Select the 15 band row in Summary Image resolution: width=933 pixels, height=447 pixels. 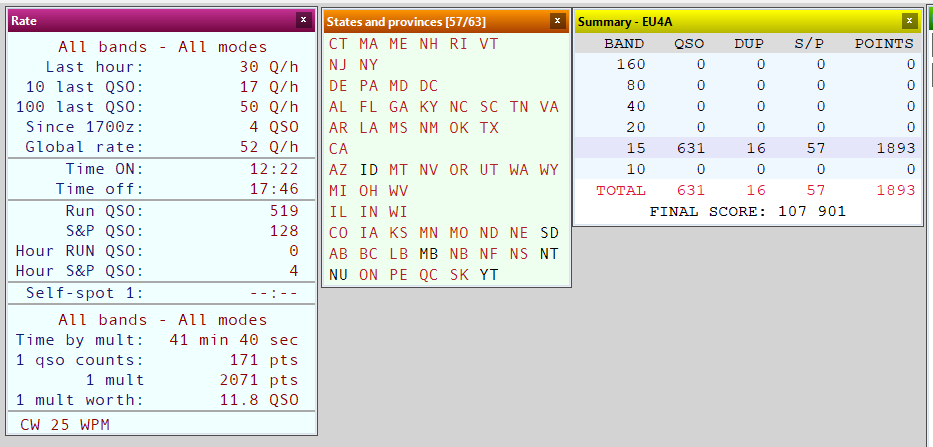point(745,148)
